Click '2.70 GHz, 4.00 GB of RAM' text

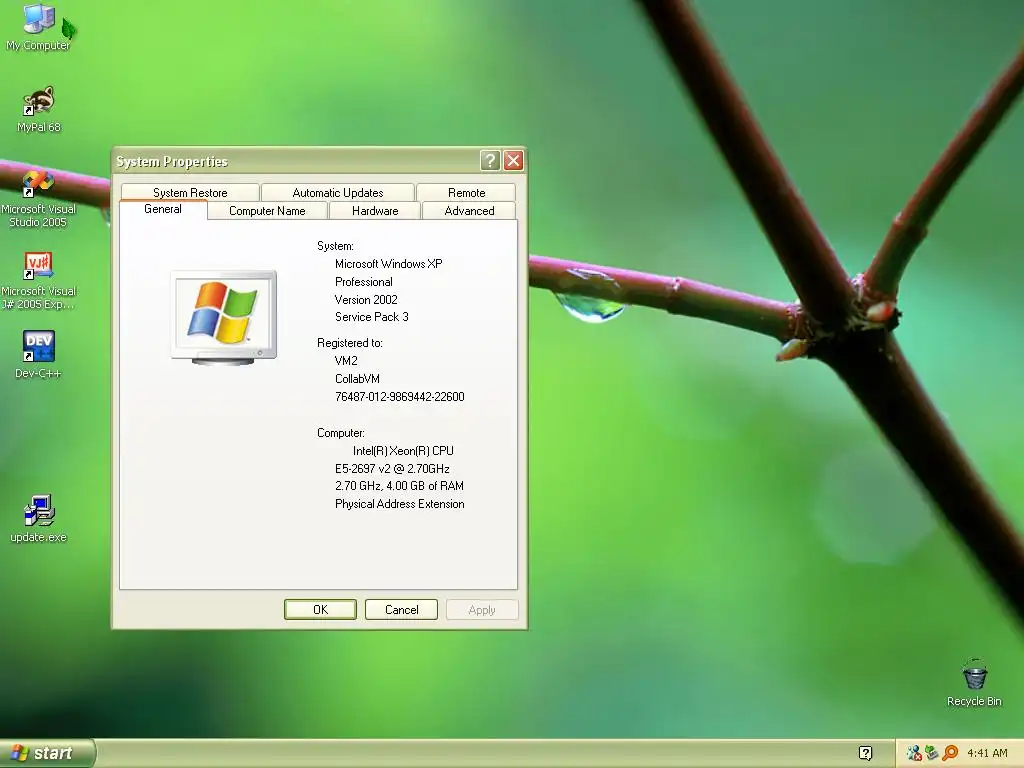pyautogui.click(x=399, y=486)
